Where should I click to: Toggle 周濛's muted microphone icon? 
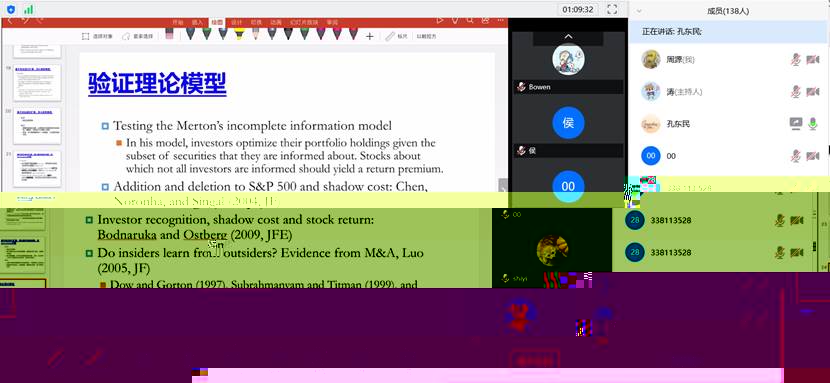tap(796, 59)
